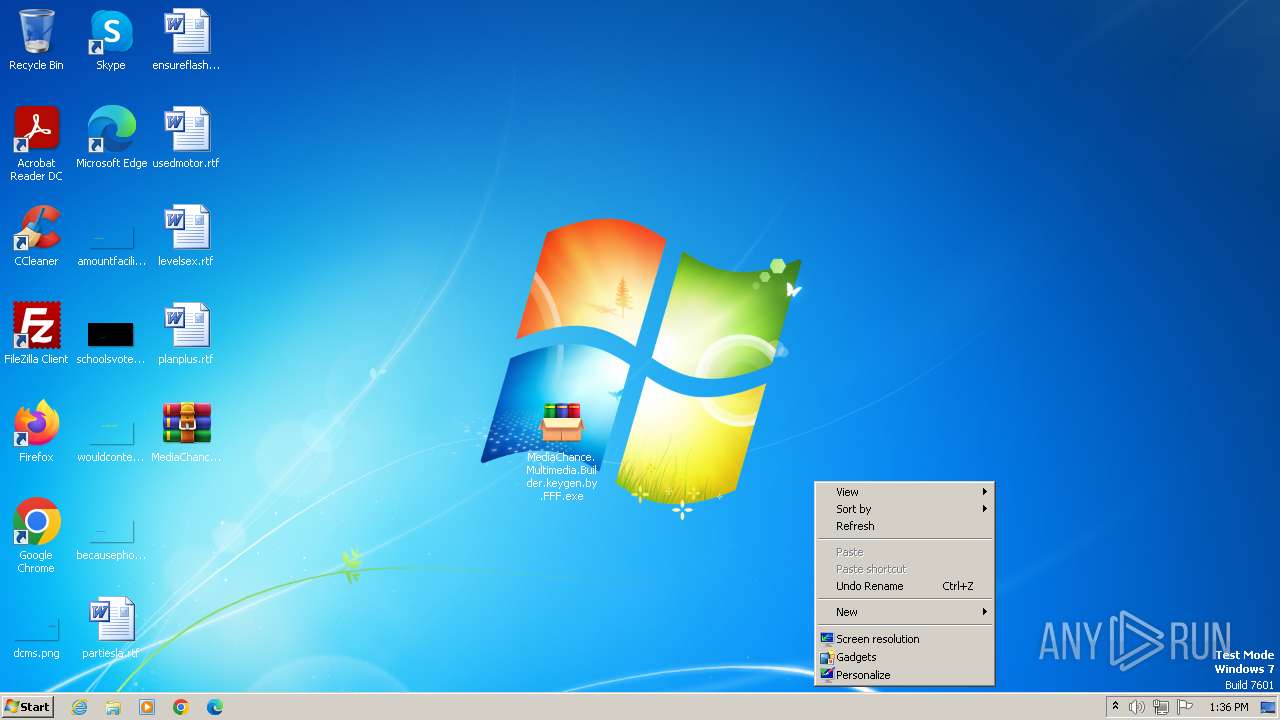Expand the View submenu

tap(904, 492)
